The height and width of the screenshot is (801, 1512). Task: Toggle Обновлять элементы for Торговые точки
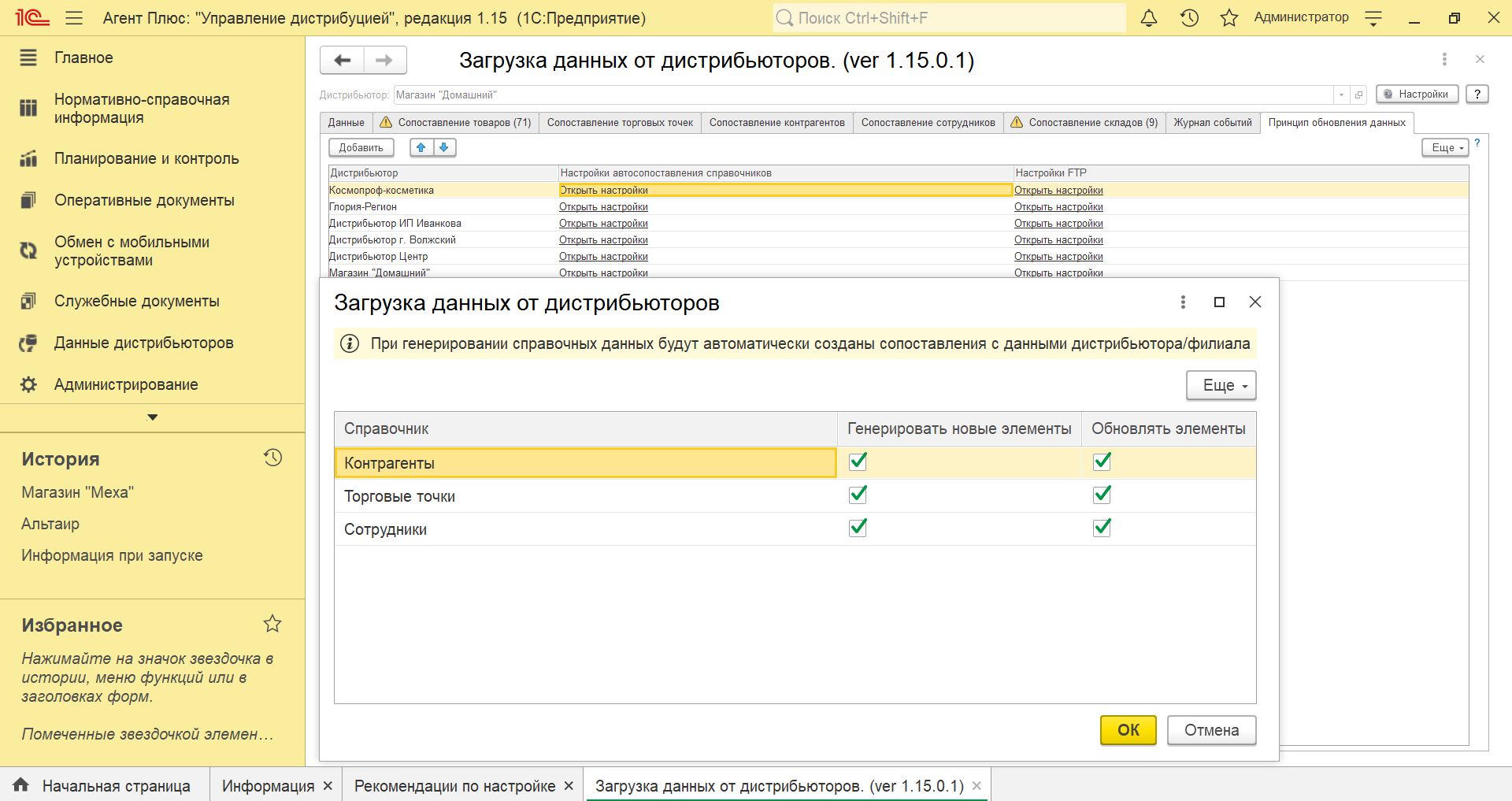point(1102,495)
